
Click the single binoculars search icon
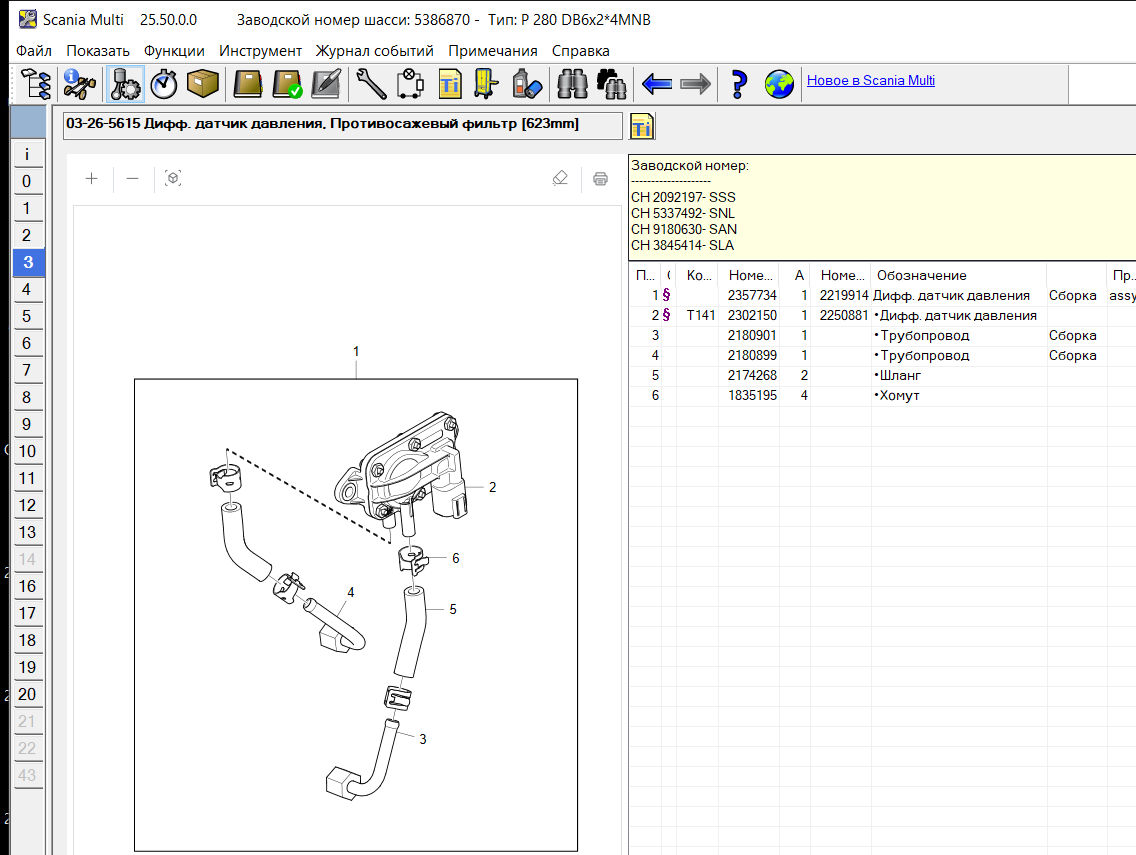click(572, 84)
